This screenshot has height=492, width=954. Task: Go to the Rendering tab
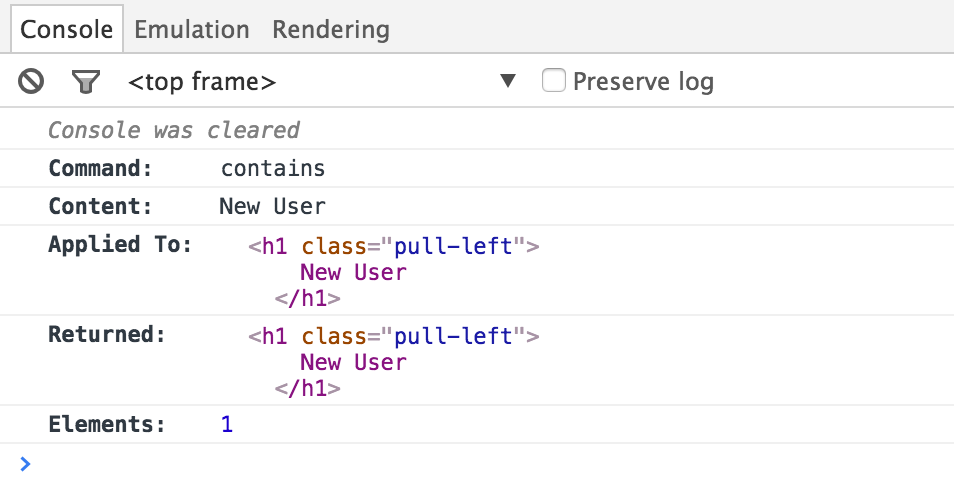click(x=331, y=29)
